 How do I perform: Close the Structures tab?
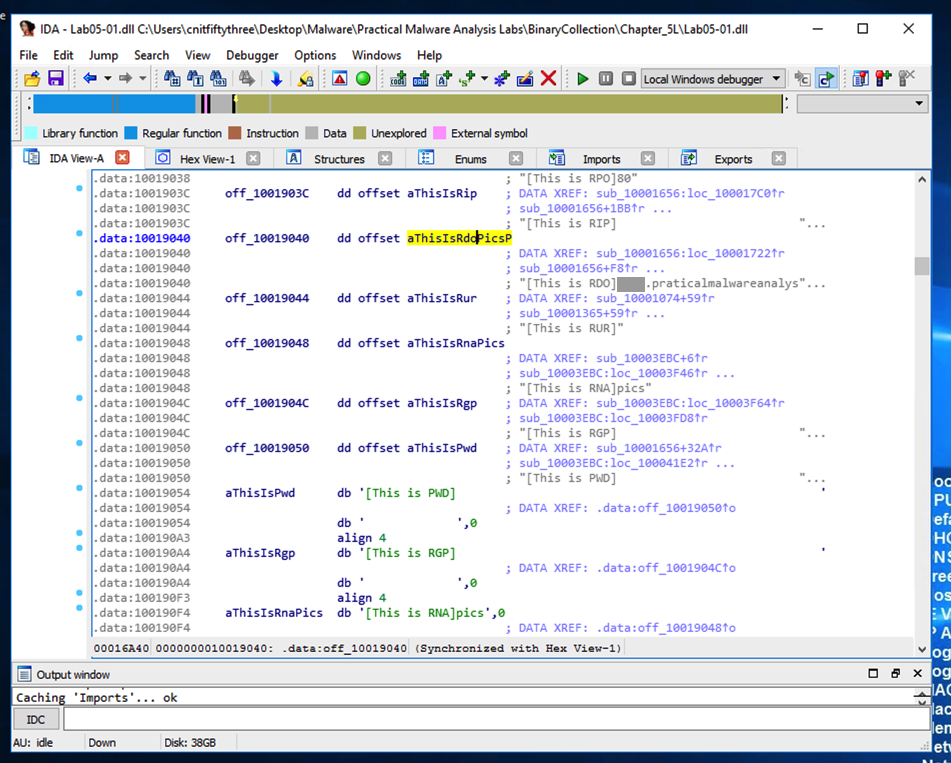tap(385, 159)
